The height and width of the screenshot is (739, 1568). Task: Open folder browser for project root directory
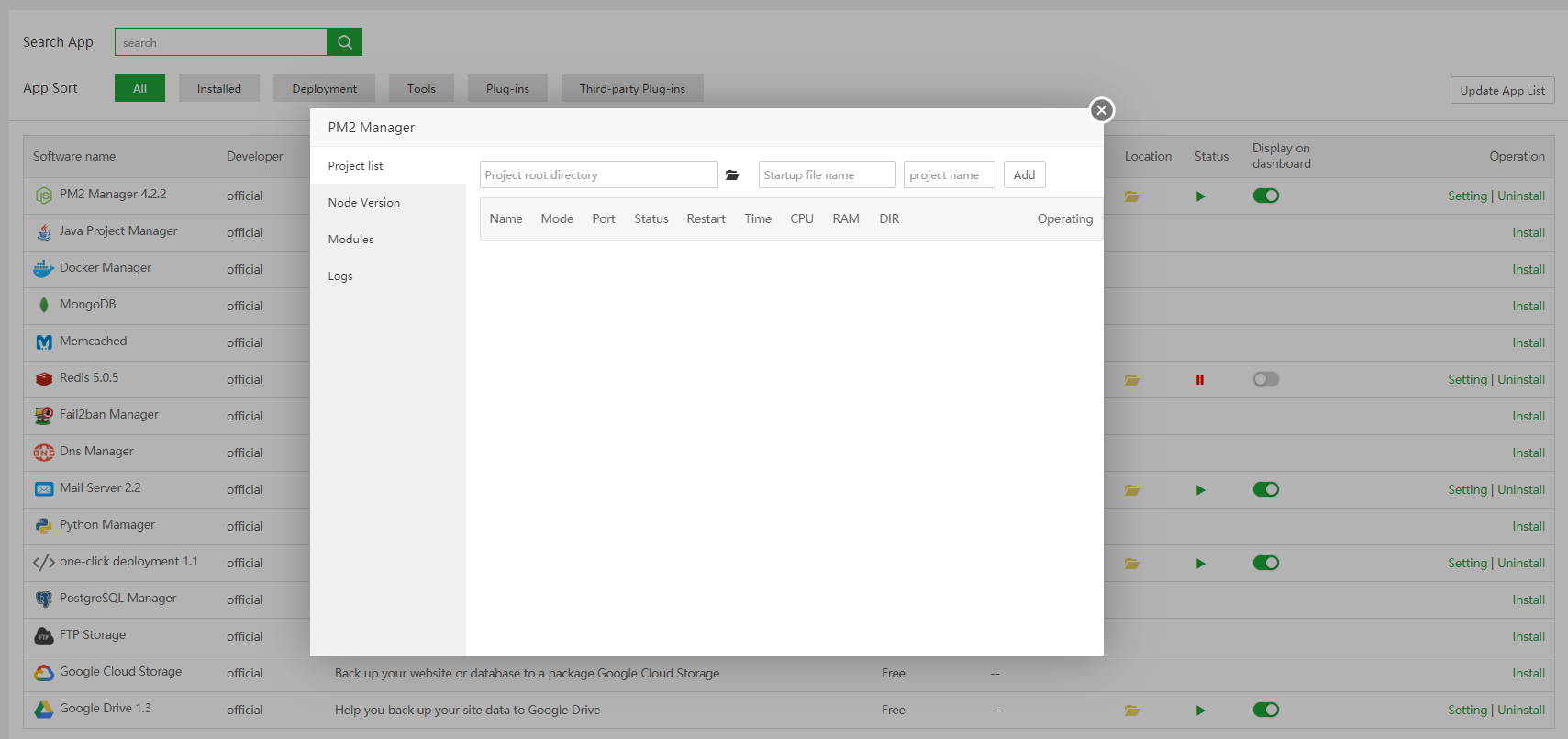(x=732, y=175)
